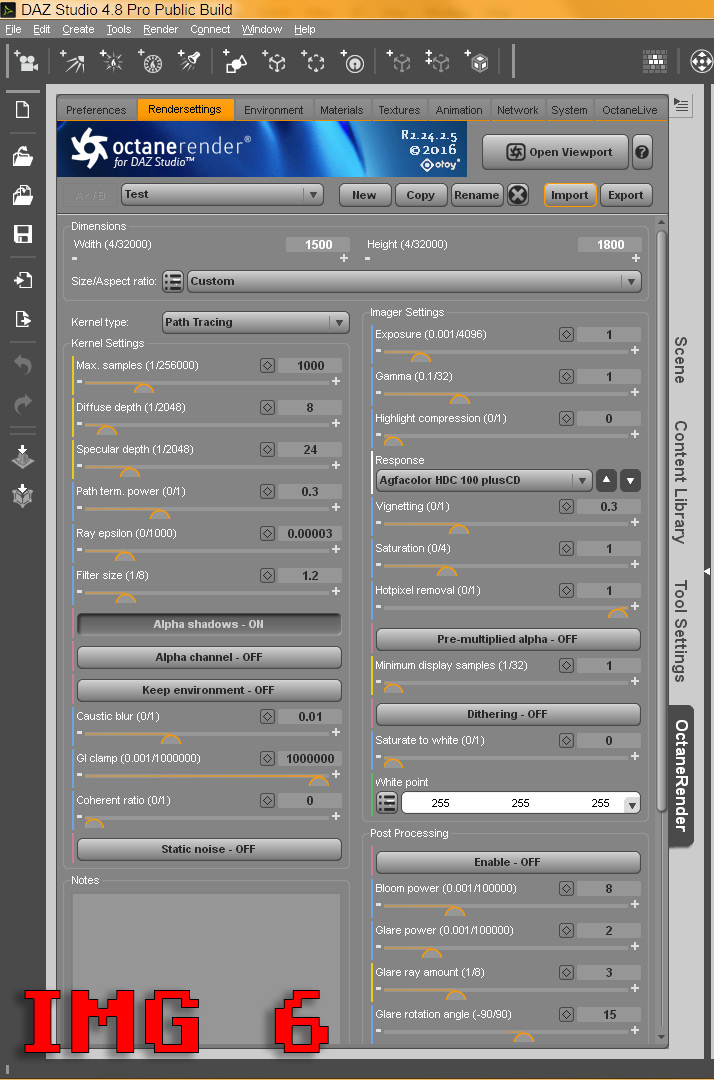Delete preset with the X icon

point(518,195)
